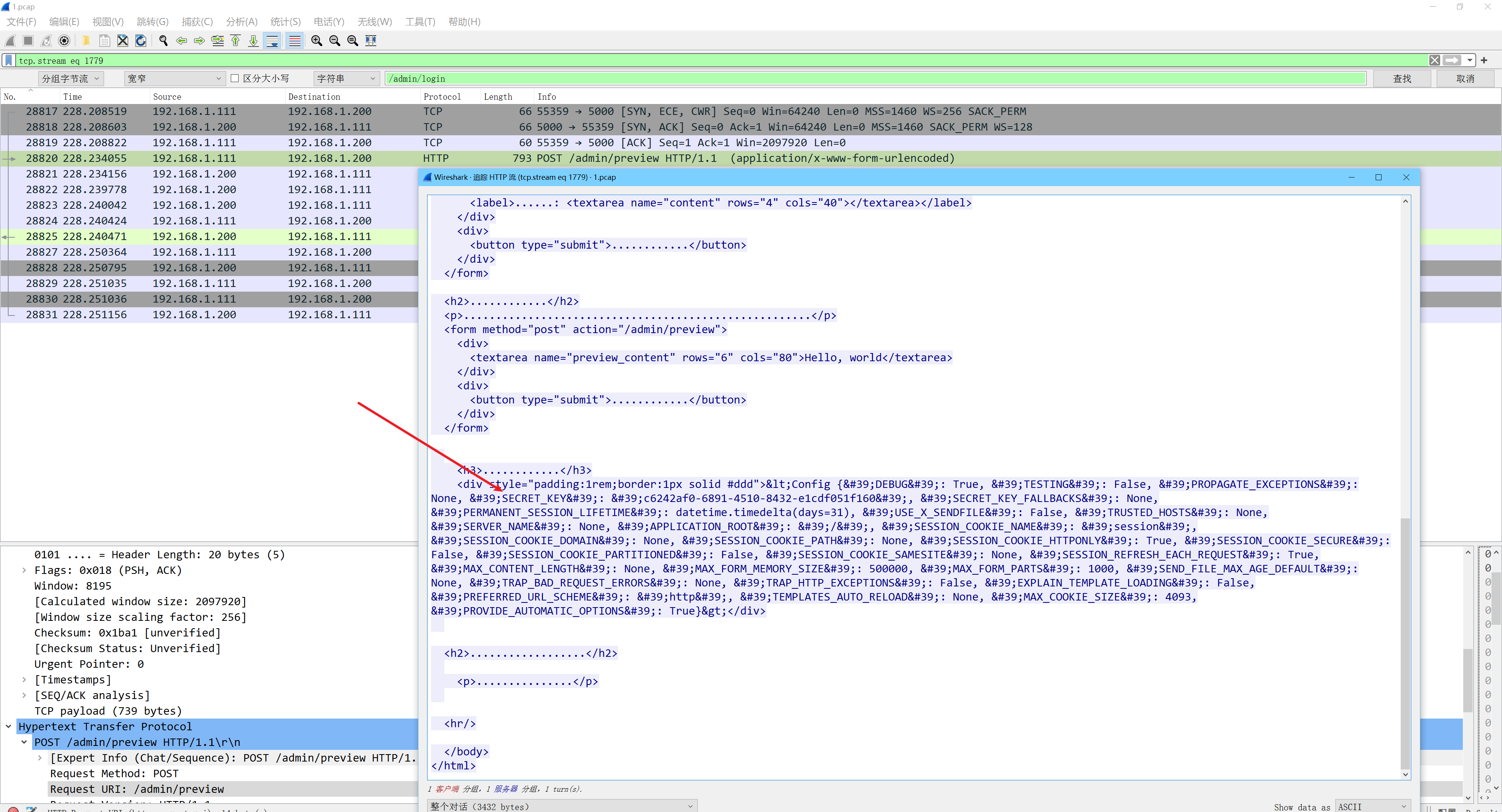The image size is (1502, 812).
Task: Open 整个对话 conversation selector dropdown
Action: point(562,806)
